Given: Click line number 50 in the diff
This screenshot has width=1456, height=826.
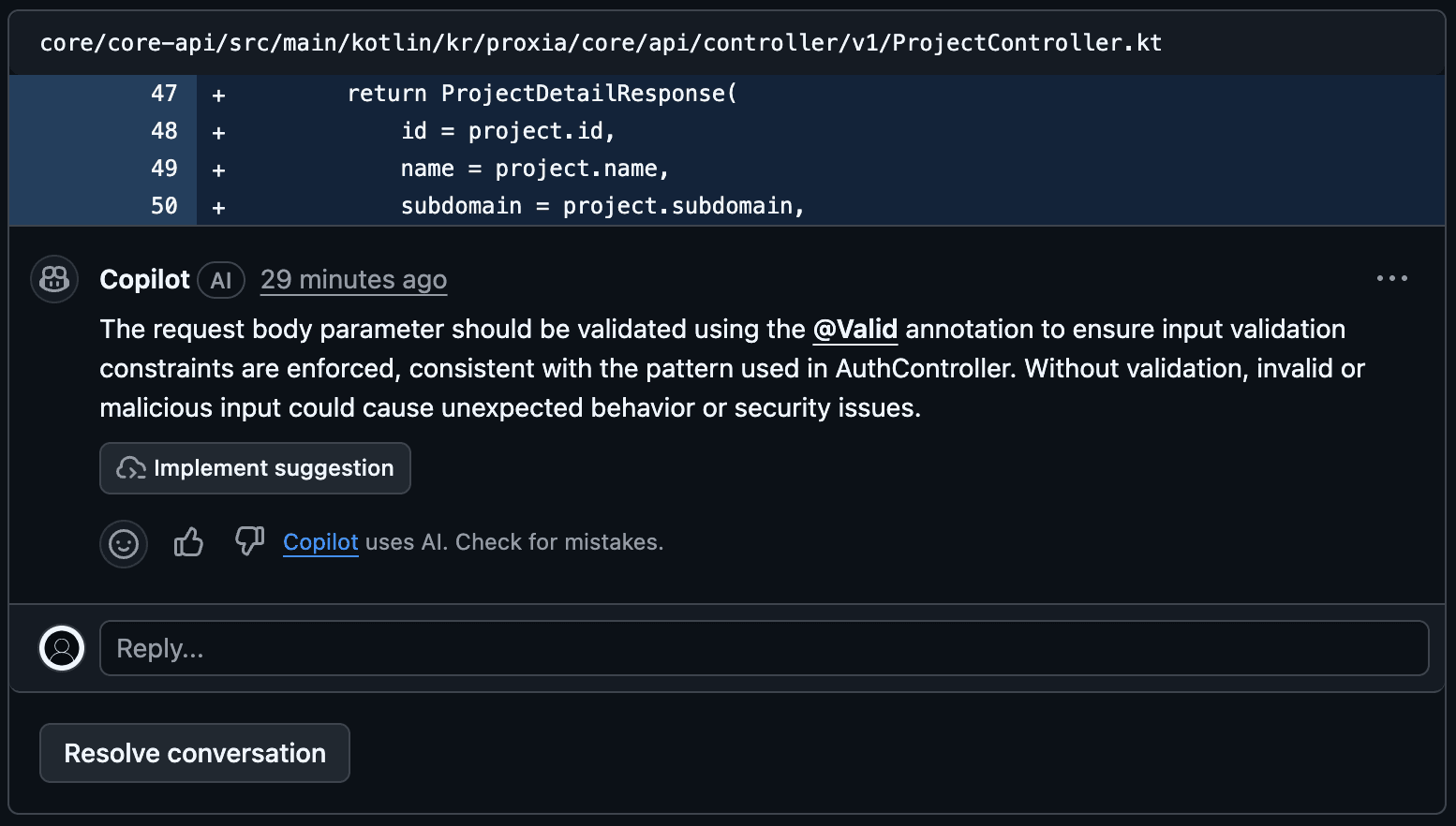Looking at the screenshot, I should coord(163,205).
